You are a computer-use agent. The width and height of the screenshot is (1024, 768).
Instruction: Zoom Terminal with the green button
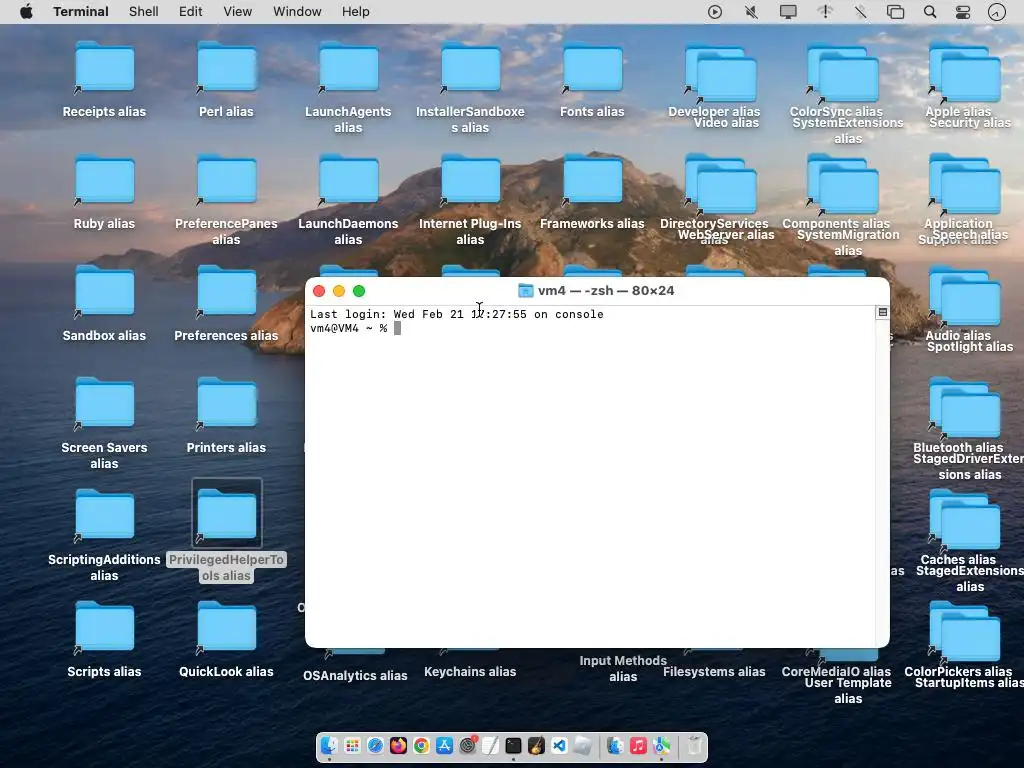[359, 291]
